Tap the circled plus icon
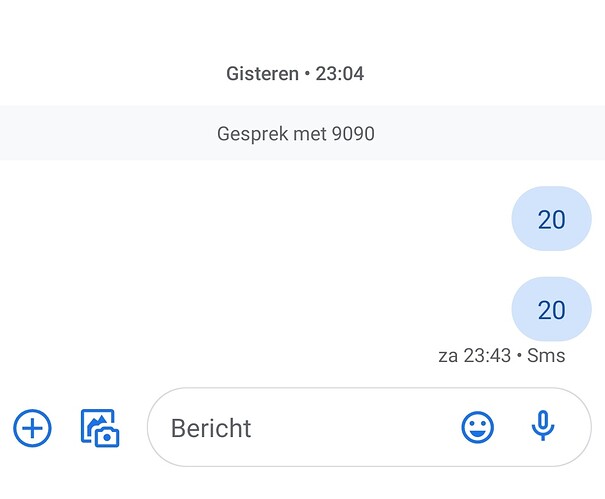Viewport: 605px width, 499px height. tap(32, 429)
